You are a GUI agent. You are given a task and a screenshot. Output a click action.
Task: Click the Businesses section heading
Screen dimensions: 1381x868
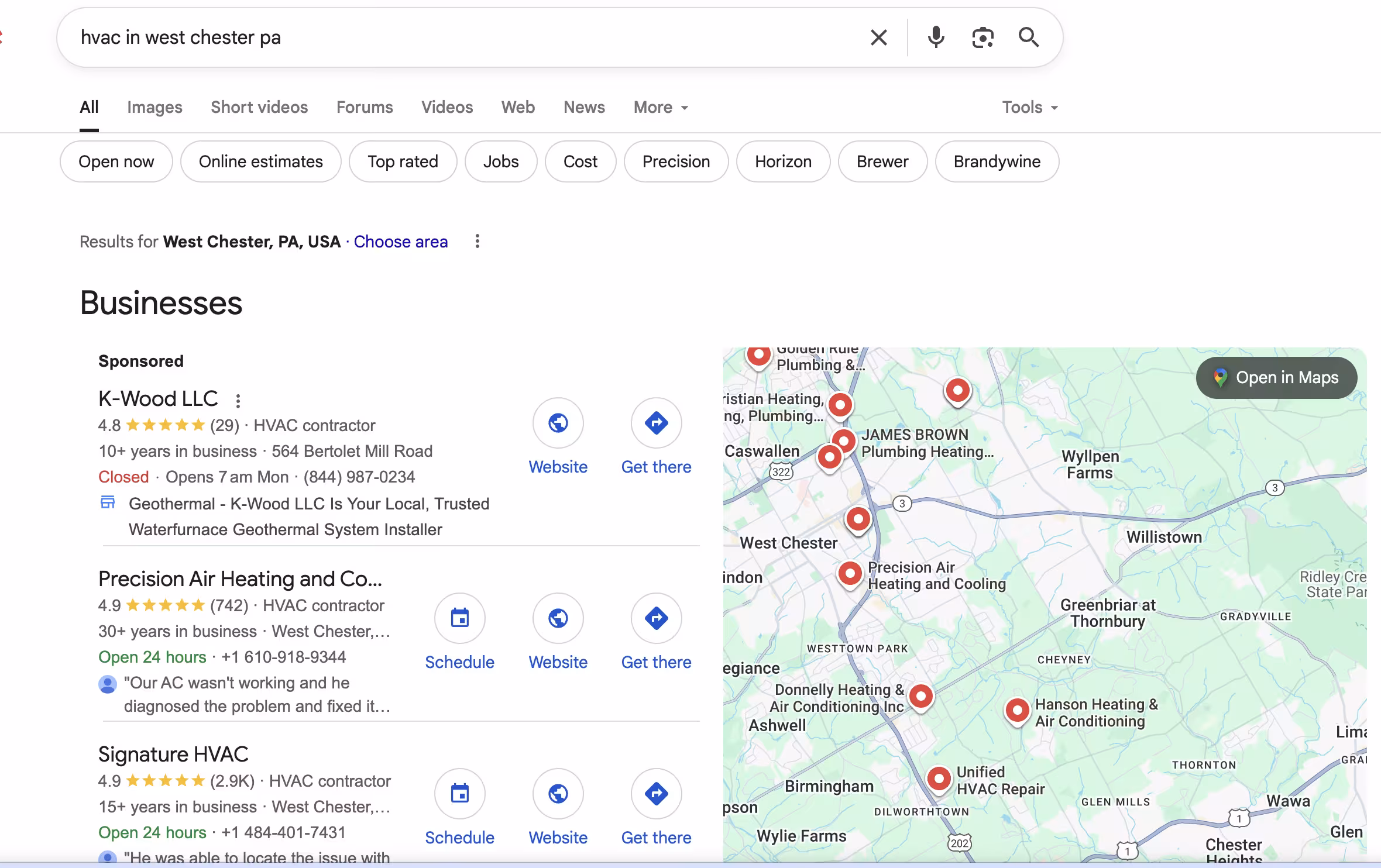pyautogui.click(x=161, y=303)
